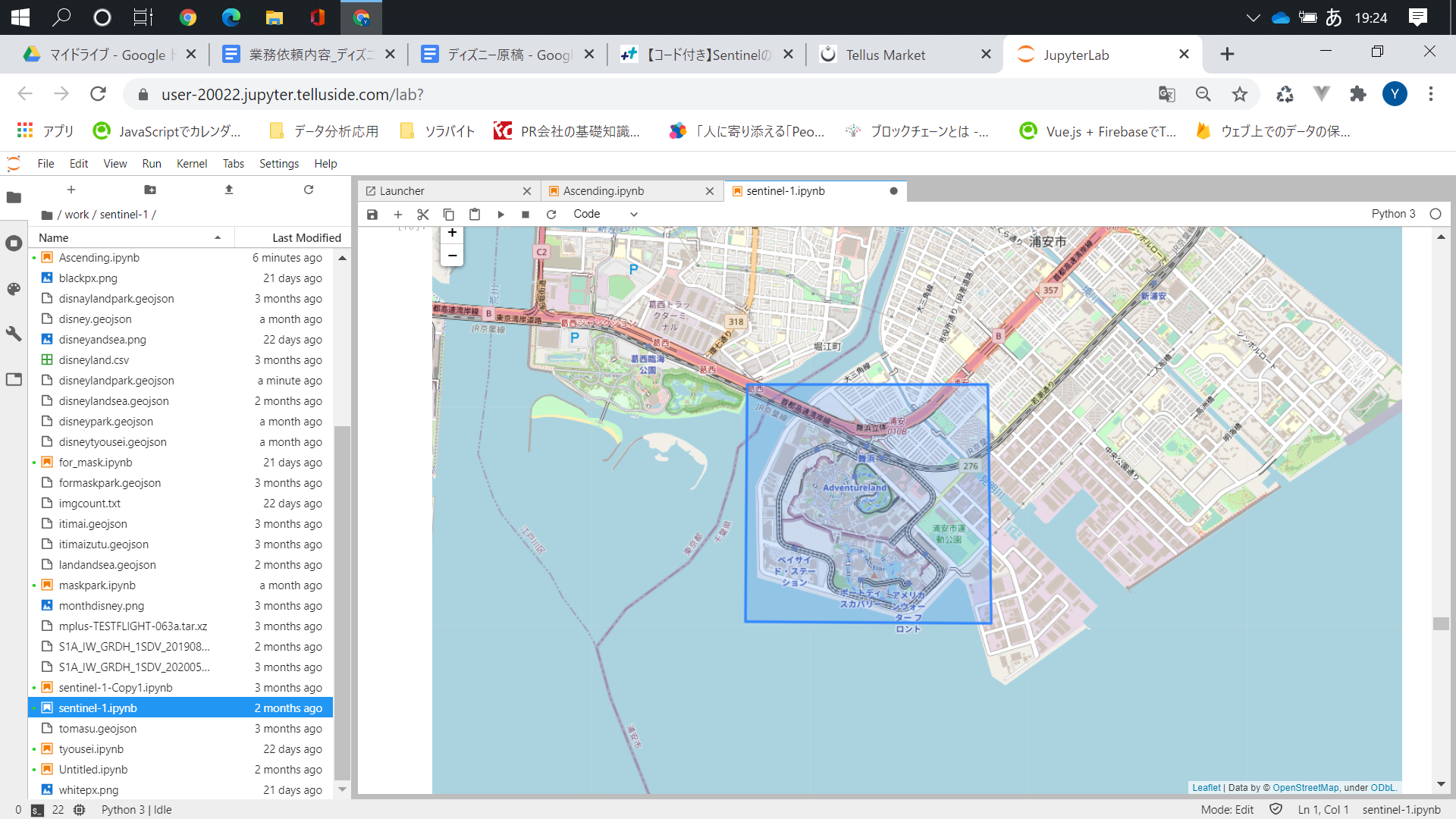Zoom in on the Leaflet map
Image resolution: width=1456 pixels, height=819 pixels.
(x=452, y=234)
